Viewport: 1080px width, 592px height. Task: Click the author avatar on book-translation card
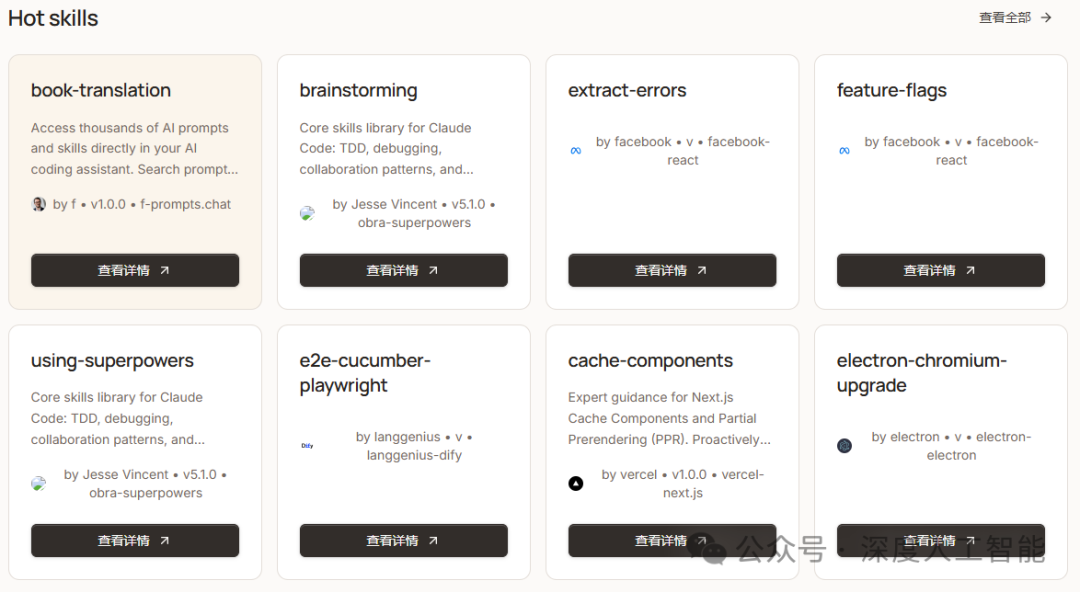tap(39, 204)
